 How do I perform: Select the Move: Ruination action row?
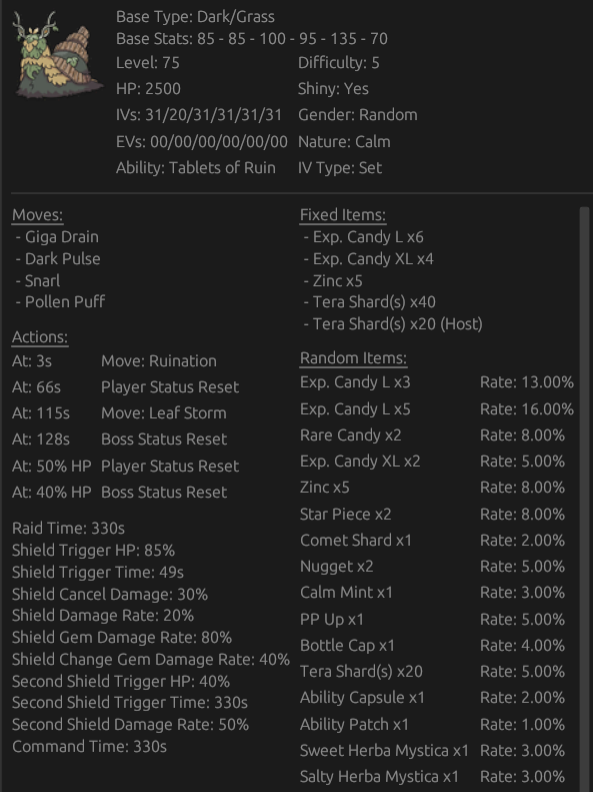coord(115,361)
